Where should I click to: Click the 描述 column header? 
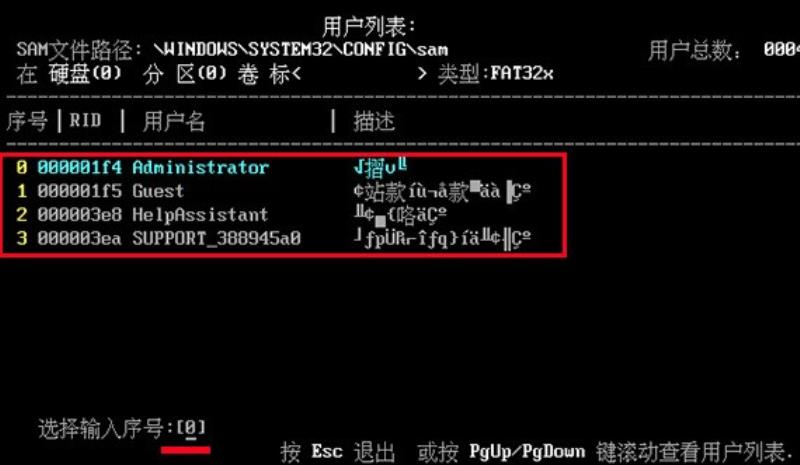coord(374,121)
